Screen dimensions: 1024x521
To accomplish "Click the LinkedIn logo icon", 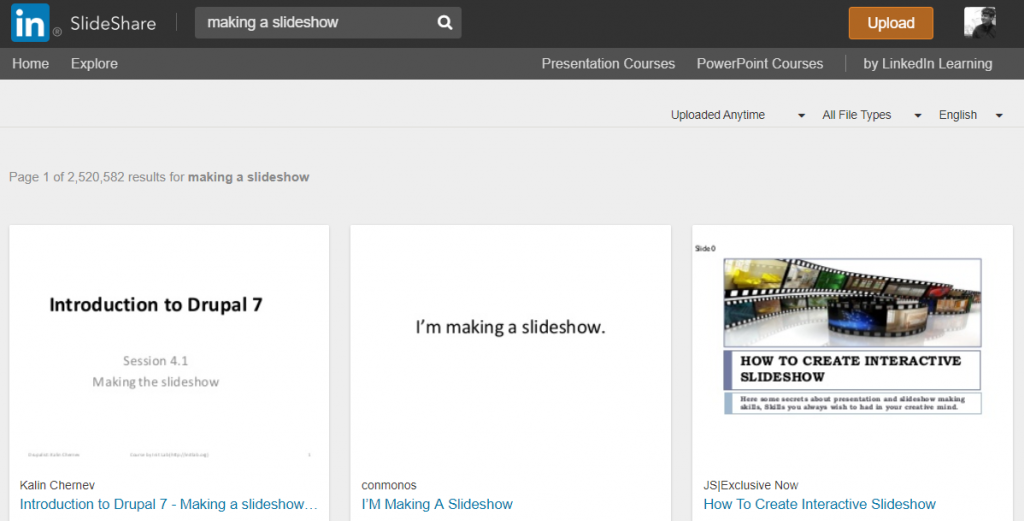I will pos(30,23).
